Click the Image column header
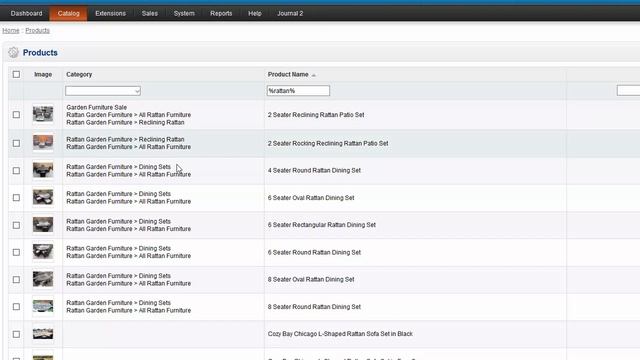Image resolution: width=640 pixels, height=360 pixels. 43,74
